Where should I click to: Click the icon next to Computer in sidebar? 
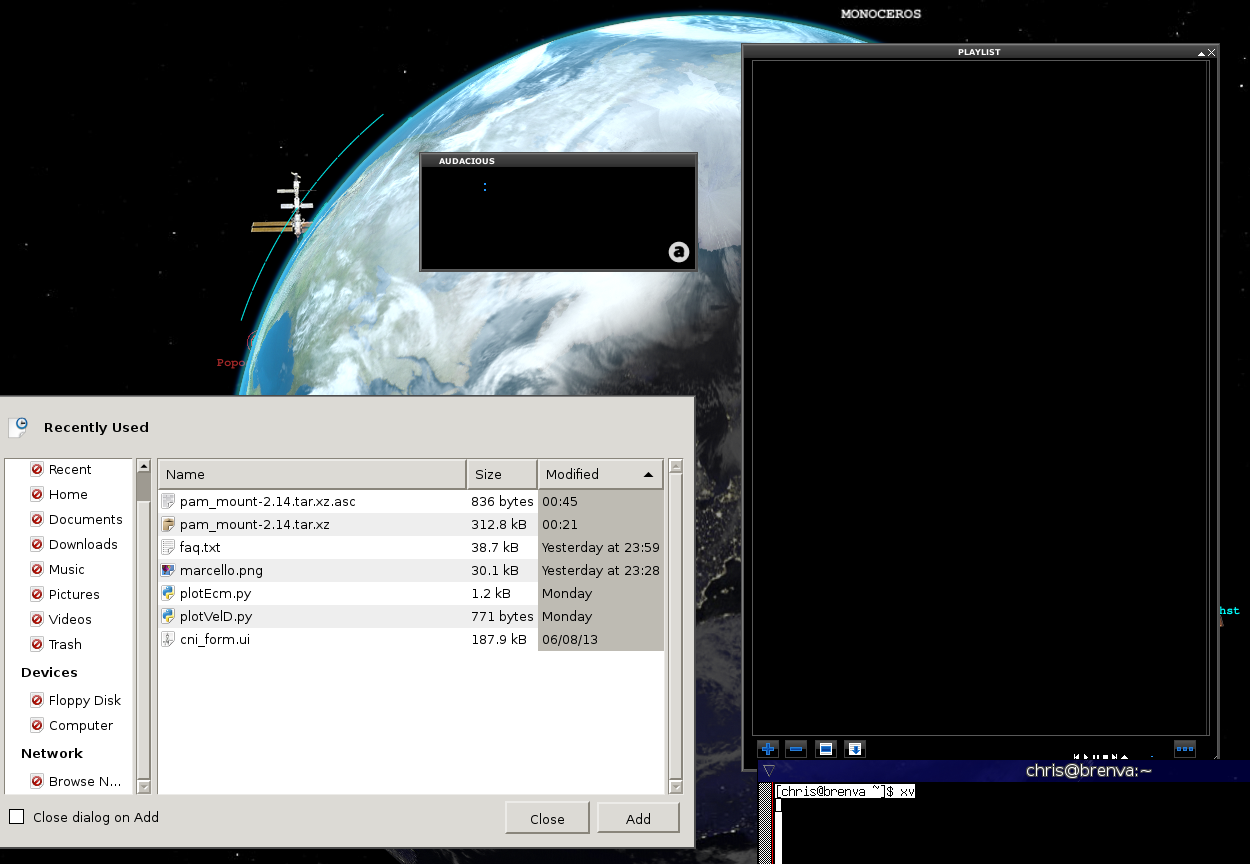pos(37,725)
